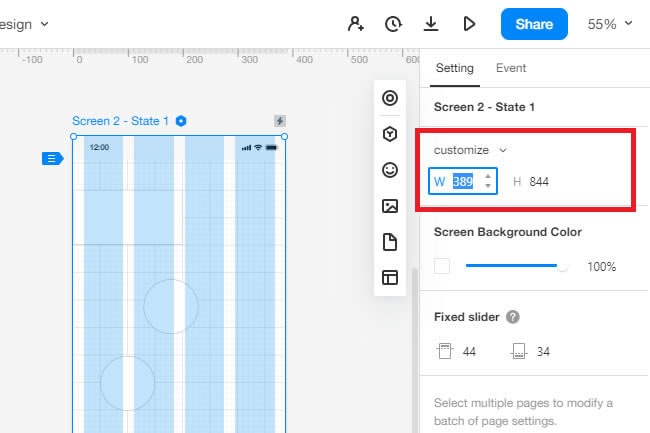
Task: Click the Screen 2 - State 1 panel title
Action: click(484, 107)
